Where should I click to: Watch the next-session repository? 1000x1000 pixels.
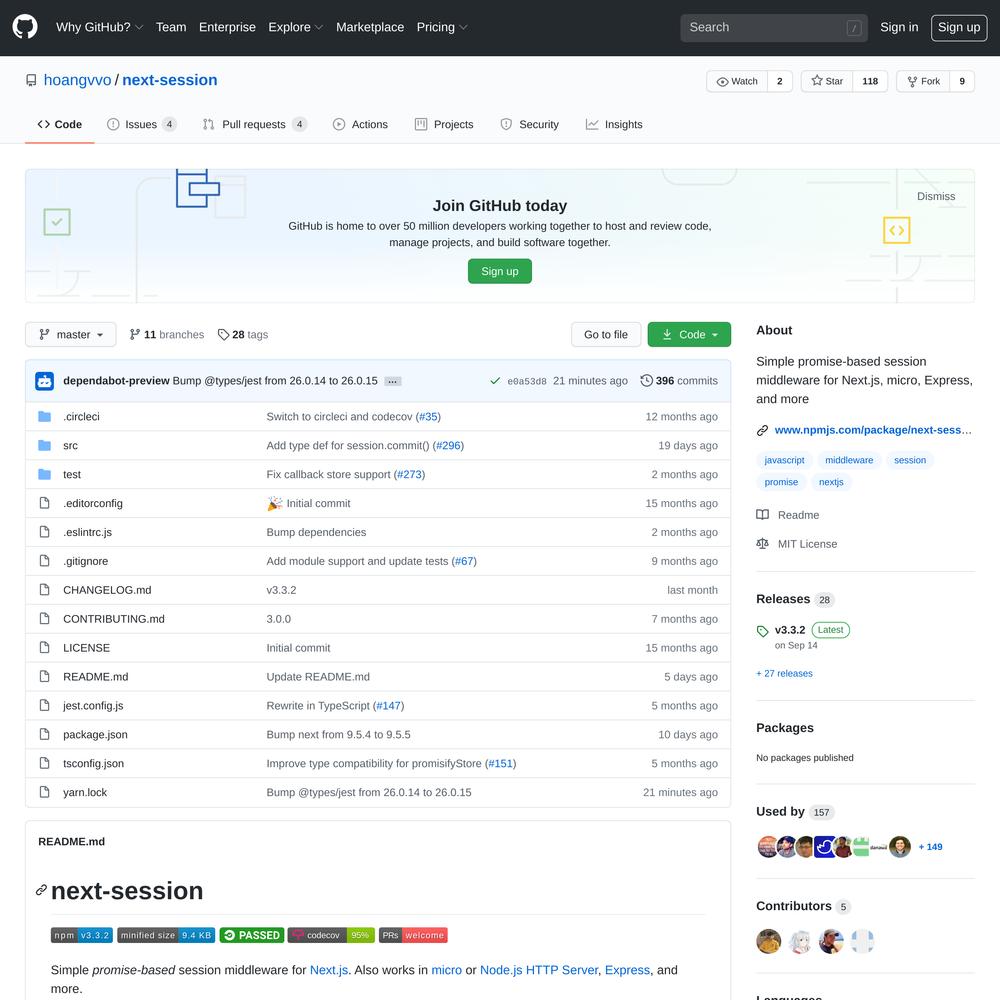click(737, 81)
